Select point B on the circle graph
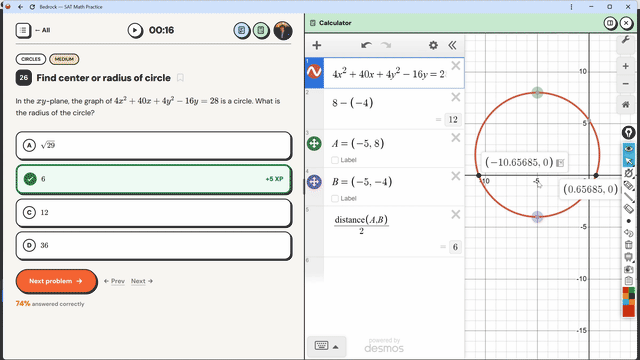This screenshot has height=360, width=640. pyautogui.click(x=537, y=217)
